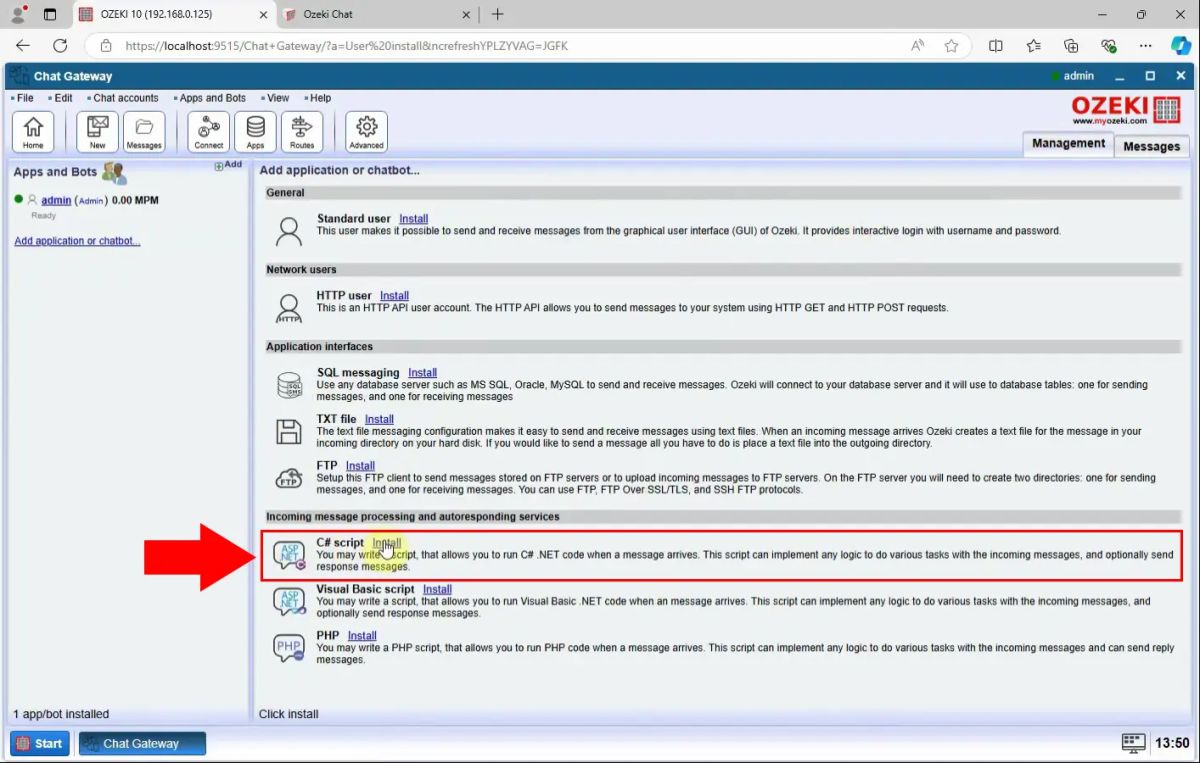Open the Apps toolbar icon

pos(255,132)
